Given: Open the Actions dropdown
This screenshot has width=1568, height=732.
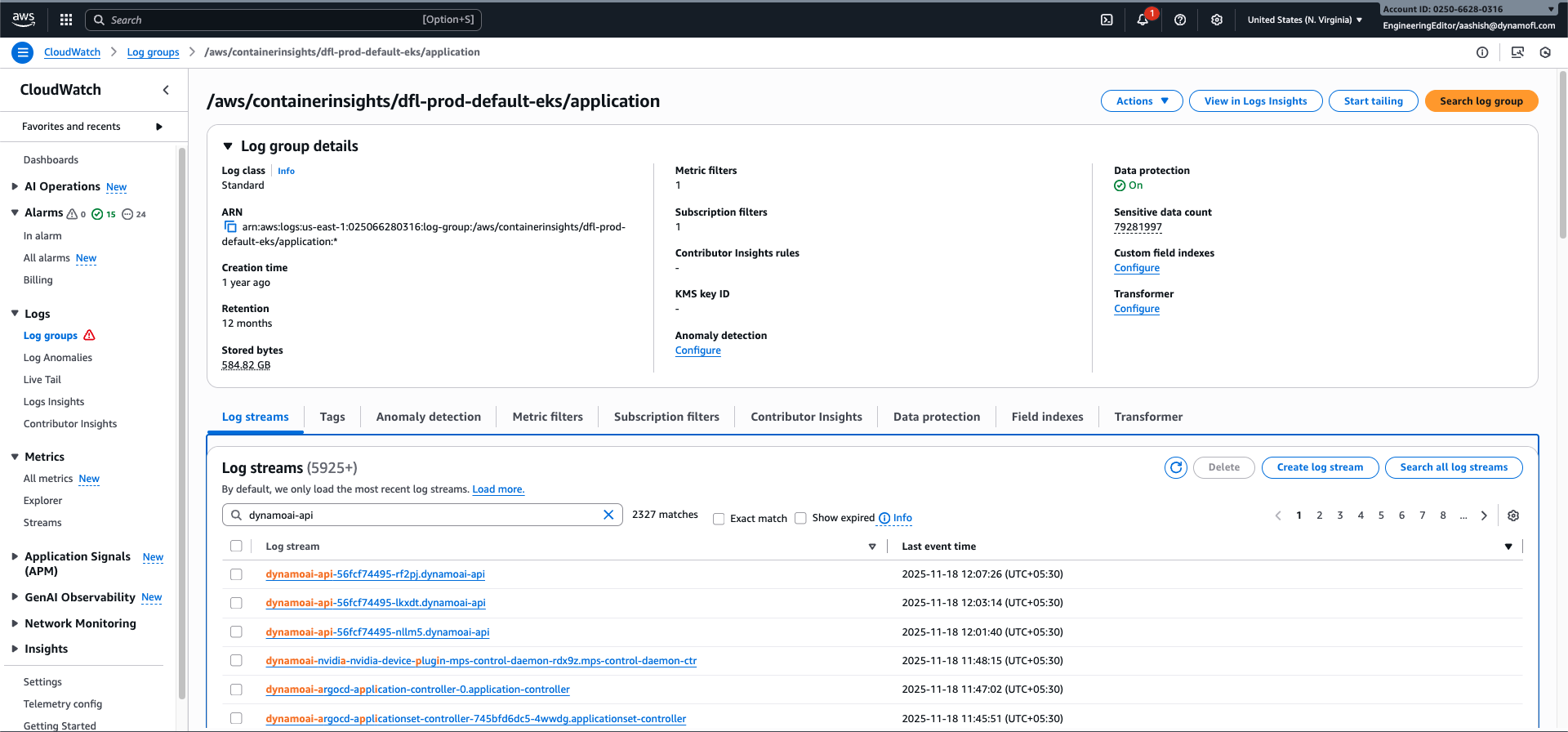Looking at the screenshot, I should (x=1142, y=101).
